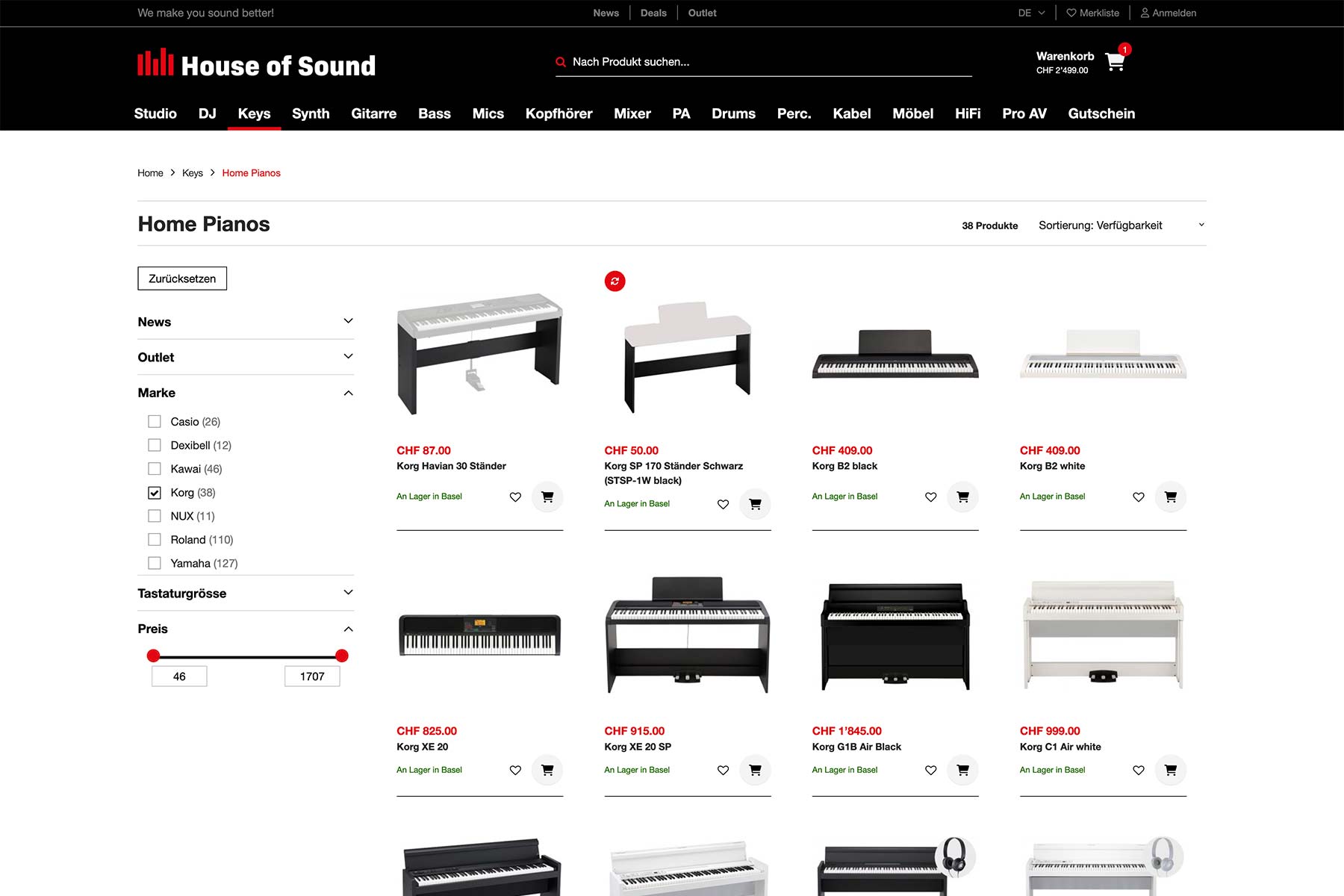Image resolution: width=1344 pixels, height=896 pixels.
Task: Add Korg Havian 30 Ständer to wishlist
Action: (x=515, y=497)
